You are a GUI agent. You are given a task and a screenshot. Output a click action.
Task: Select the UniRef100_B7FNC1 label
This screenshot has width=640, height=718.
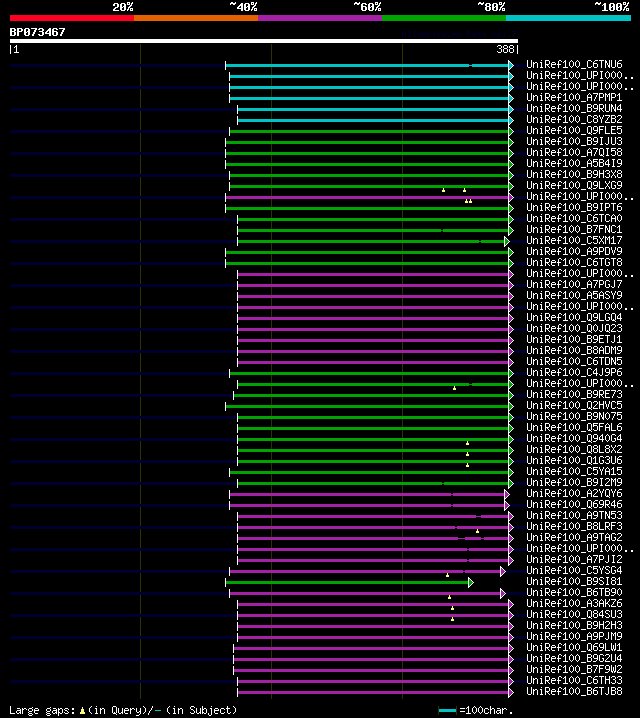click(574, 229)
